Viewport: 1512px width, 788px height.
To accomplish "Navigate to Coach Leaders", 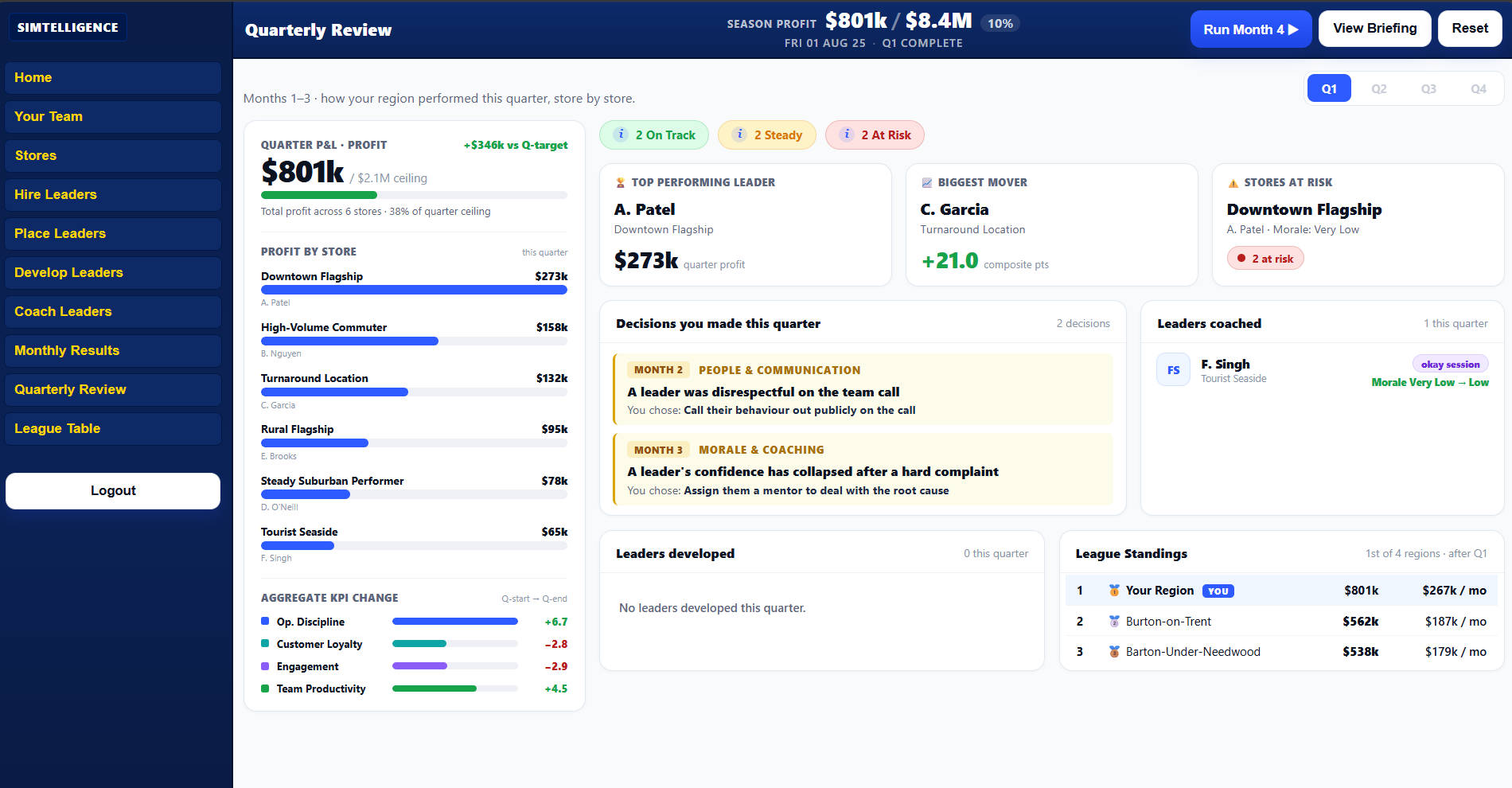I will [x=113, y=312].
